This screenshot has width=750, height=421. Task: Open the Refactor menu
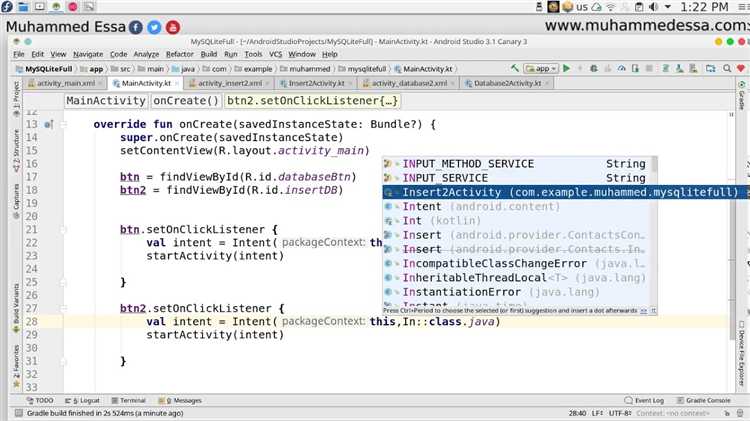coord(179,54)
